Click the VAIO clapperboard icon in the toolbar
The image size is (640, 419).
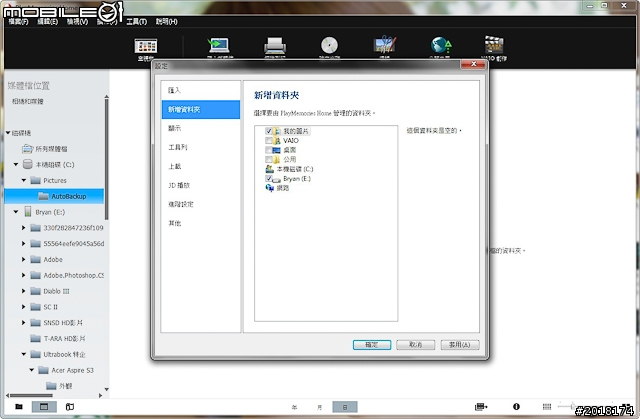click(x=494, y=45)
